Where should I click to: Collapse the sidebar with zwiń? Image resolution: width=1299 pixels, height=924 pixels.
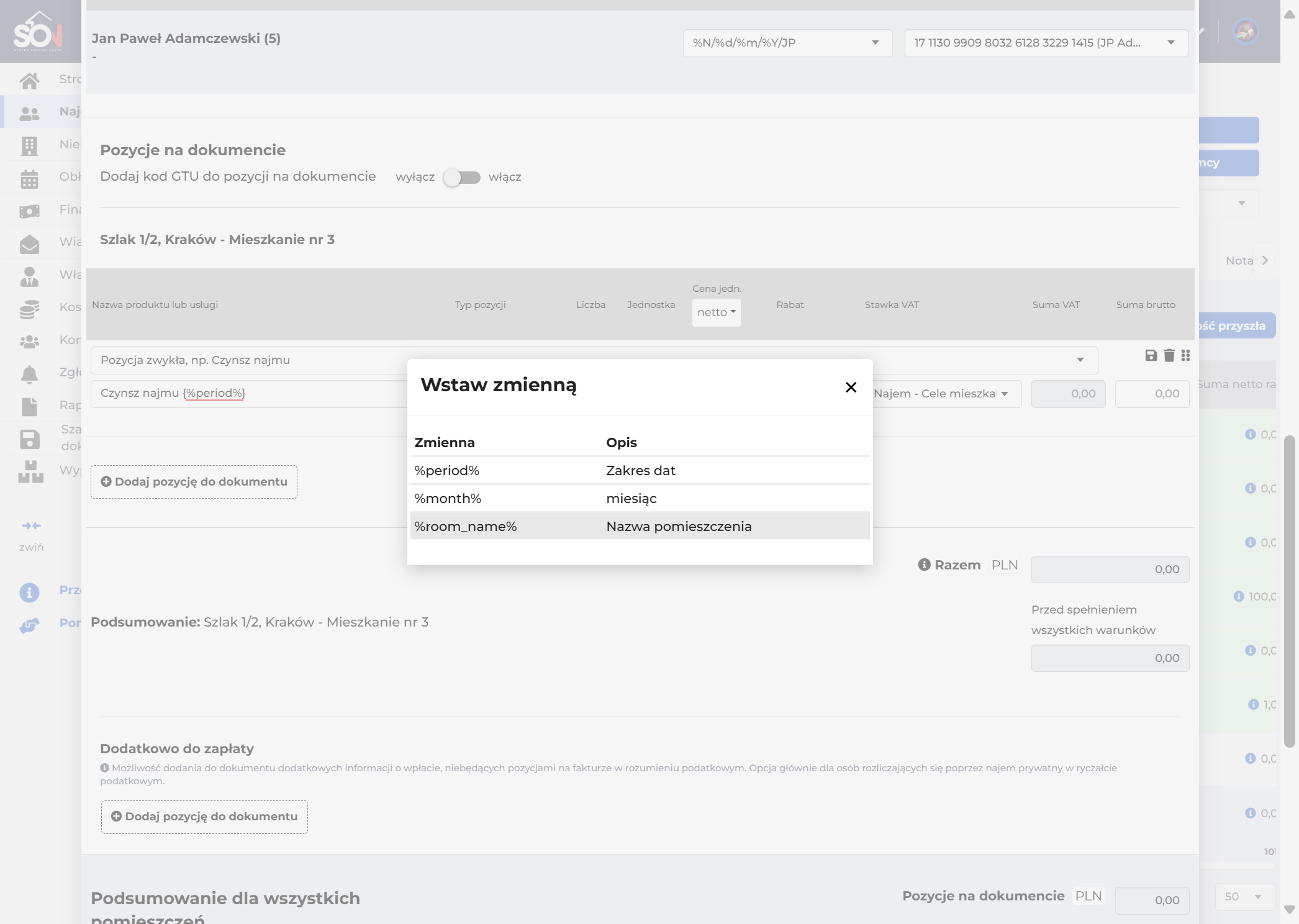[31, 536]
